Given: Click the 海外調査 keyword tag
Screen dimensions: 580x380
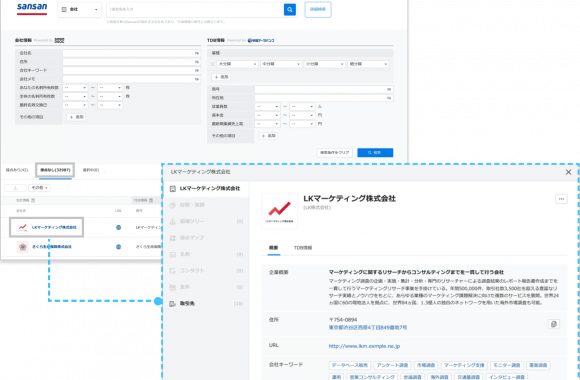Looking at the screenshot, I should [x=439, y=377].
